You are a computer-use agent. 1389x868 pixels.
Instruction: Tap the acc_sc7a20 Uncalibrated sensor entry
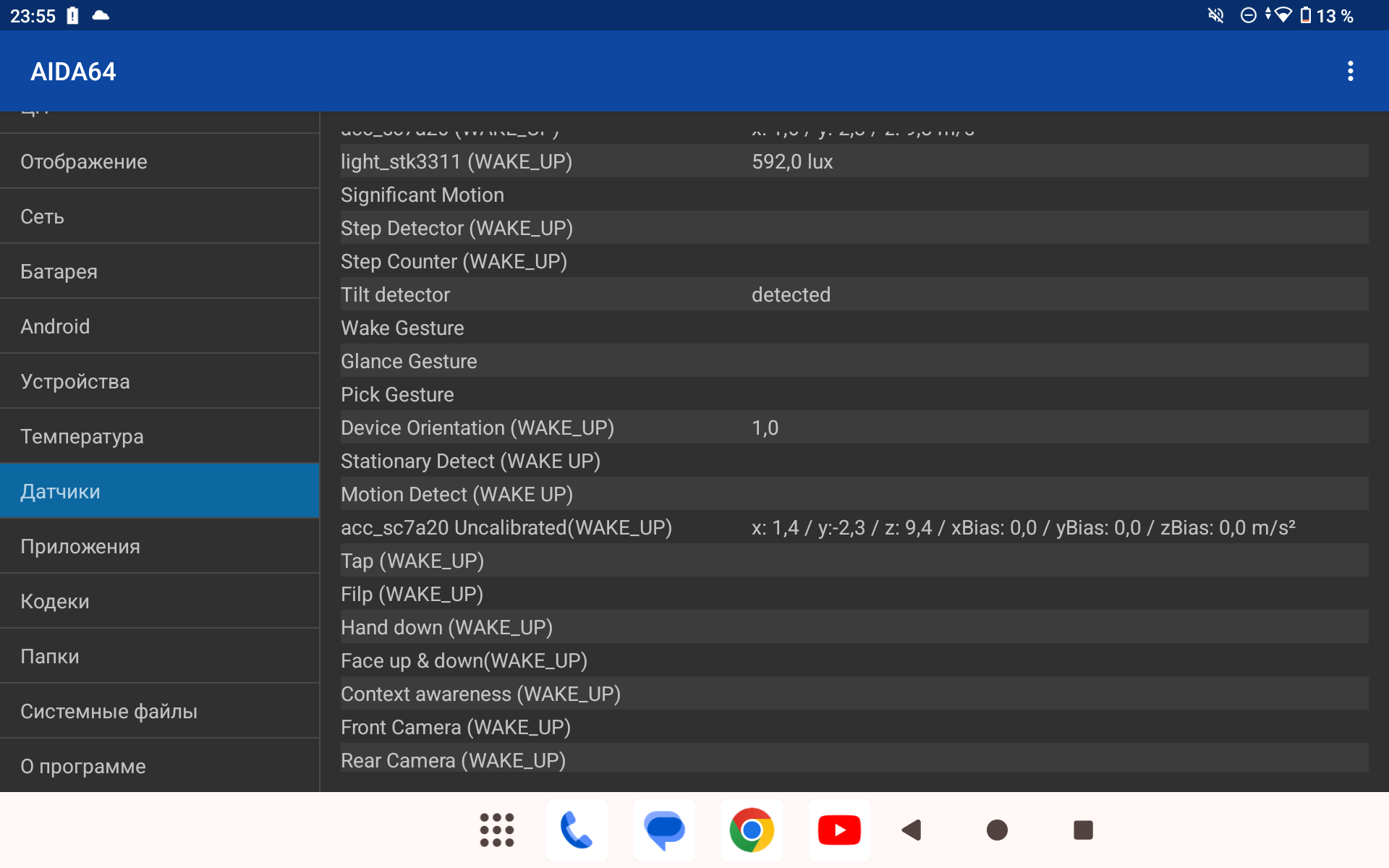click(854, 527)
